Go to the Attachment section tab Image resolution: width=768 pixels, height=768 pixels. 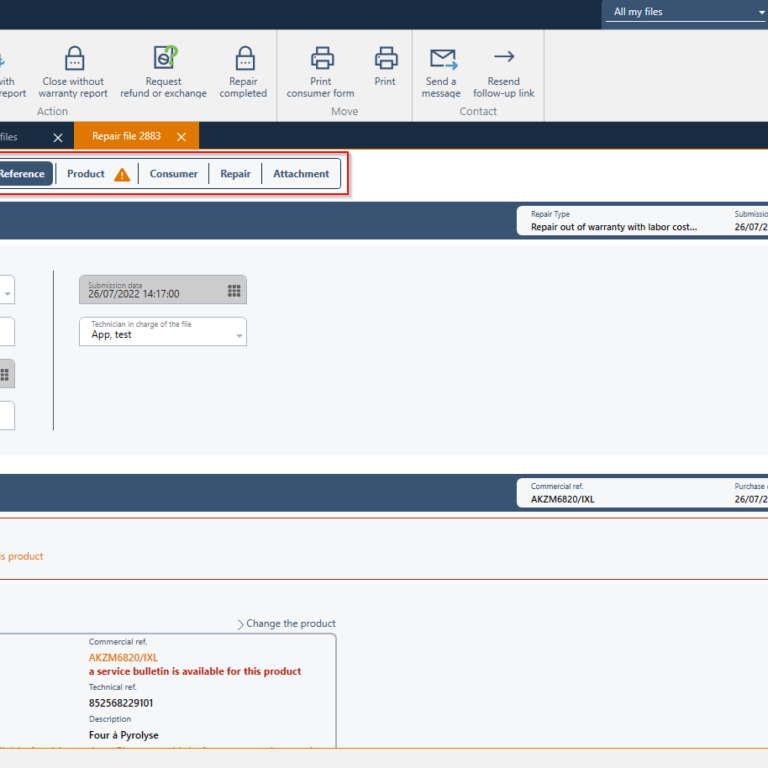(301, 174)
